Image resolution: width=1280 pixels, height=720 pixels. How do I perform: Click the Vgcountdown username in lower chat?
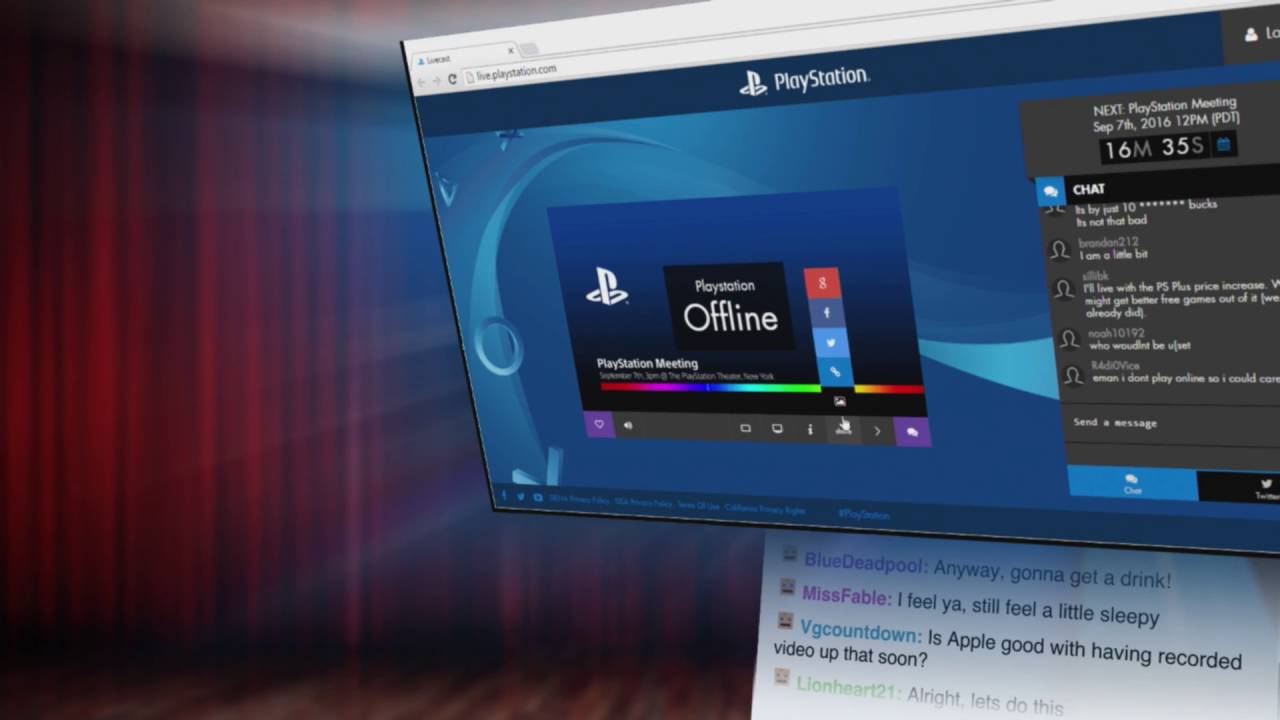click(x=860, y=632)
